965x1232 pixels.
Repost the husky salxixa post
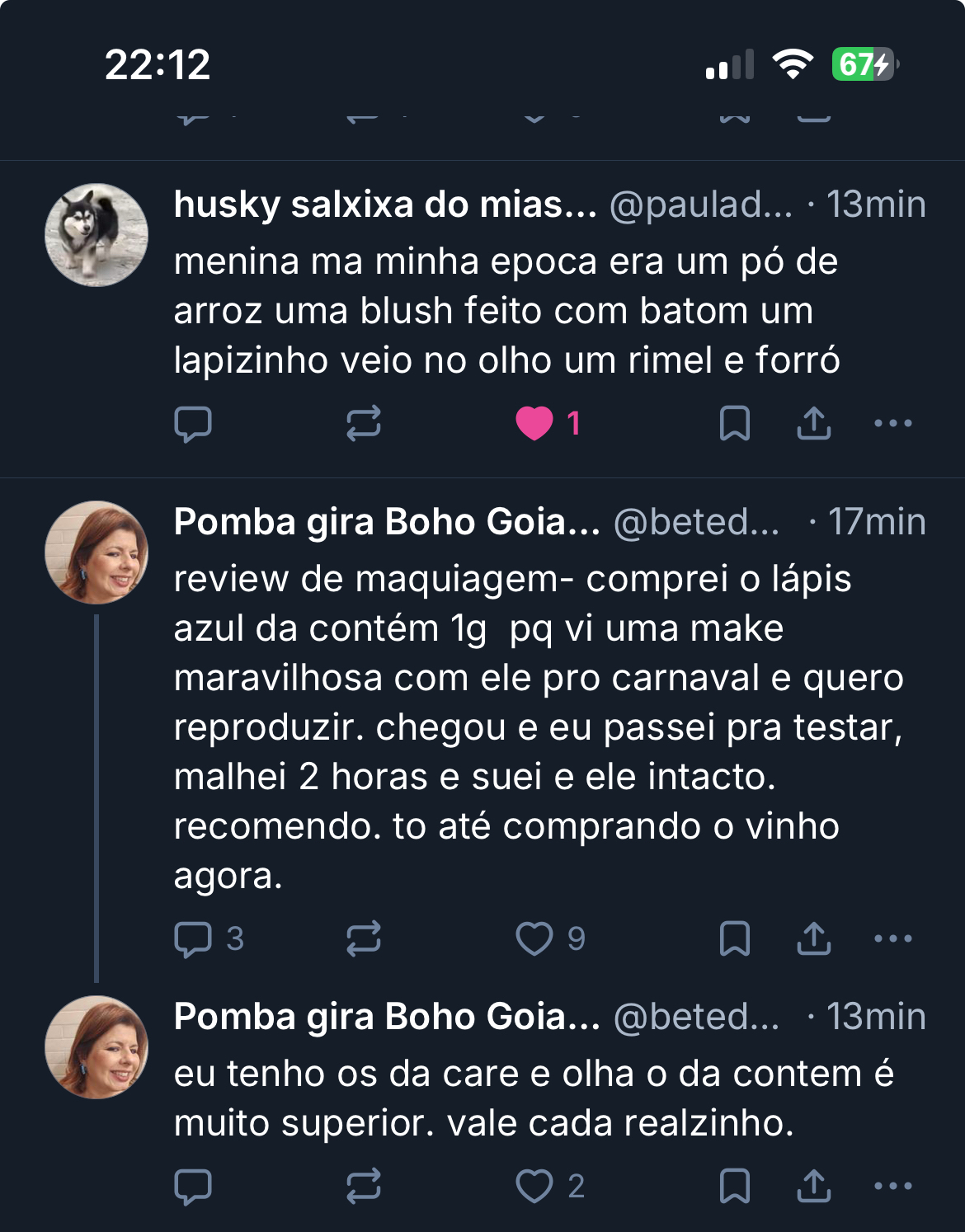tap(363, 424)
